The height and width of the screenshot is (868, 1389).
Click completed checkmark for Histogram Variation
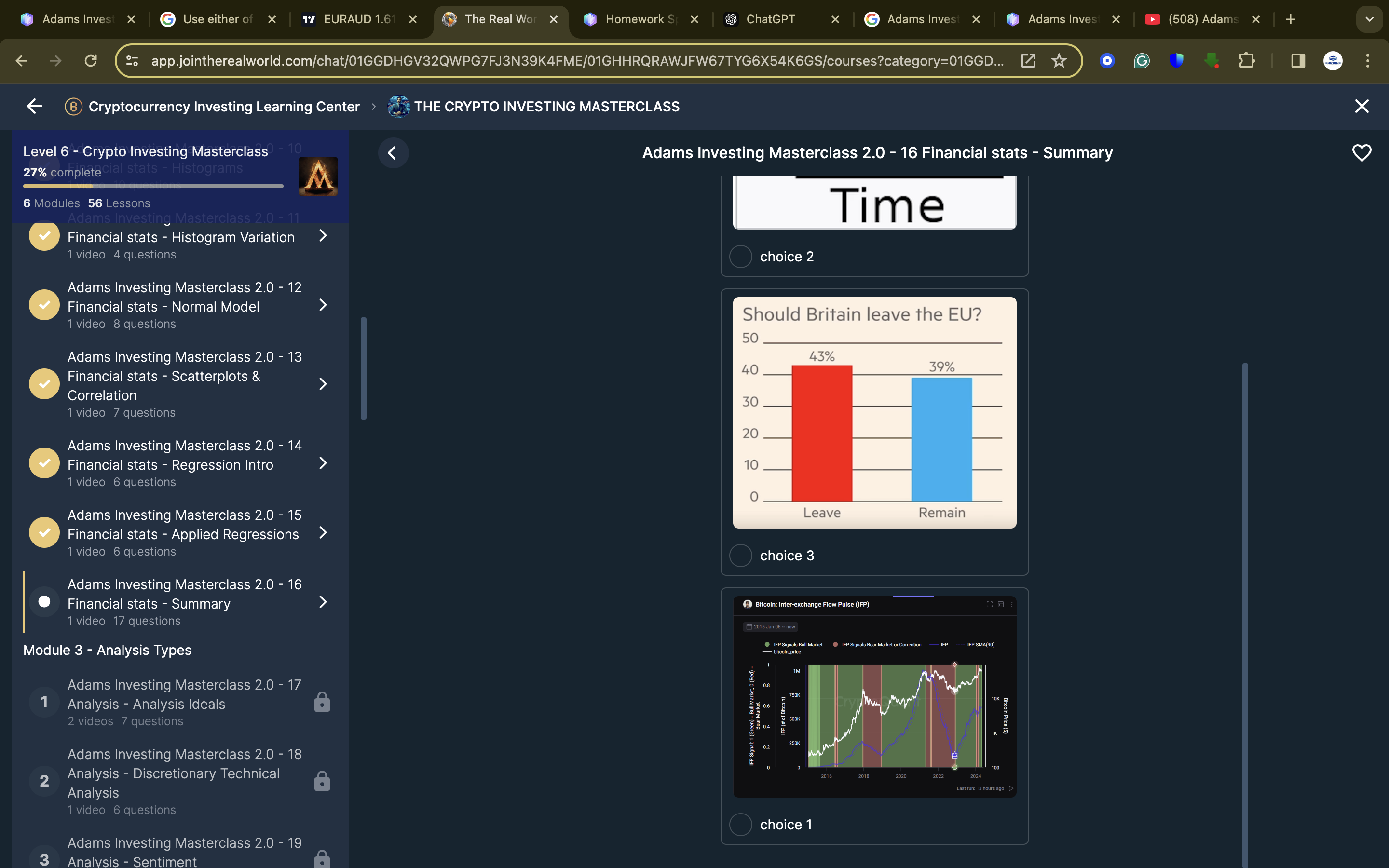pos(44,235)
